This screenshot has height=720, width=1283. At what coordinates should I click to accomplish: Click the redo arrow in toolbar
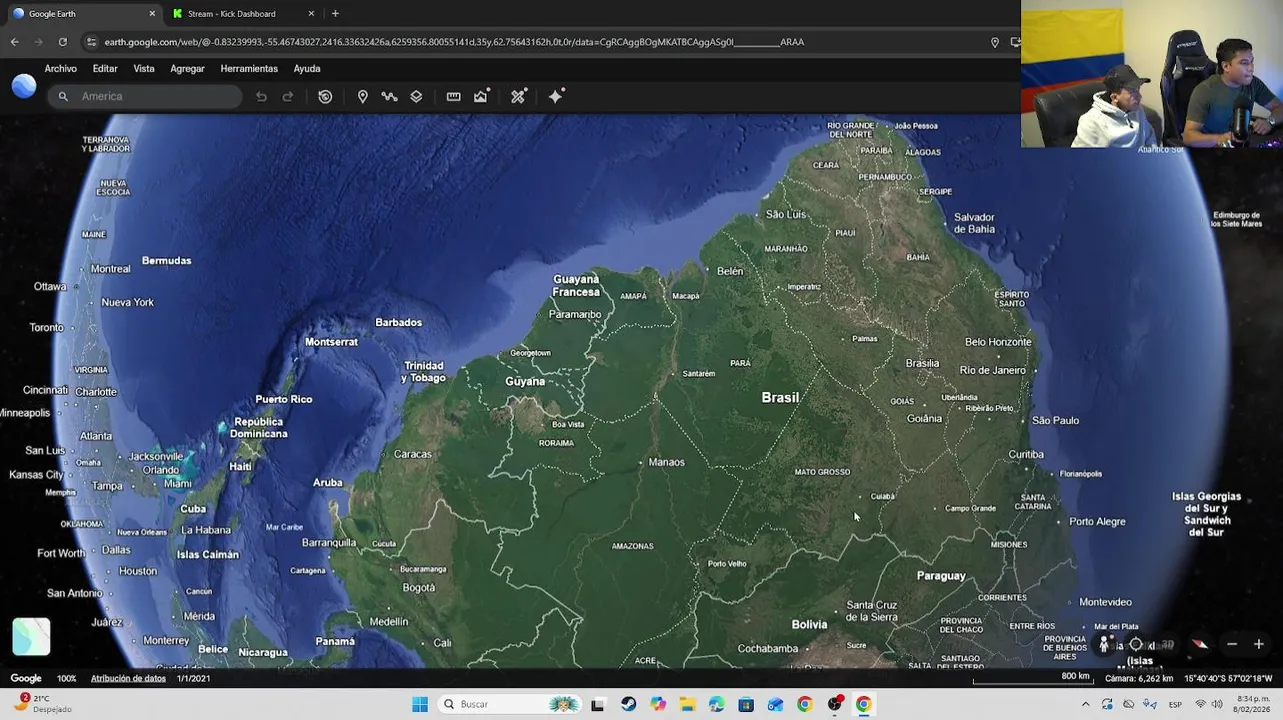point(288,97)
